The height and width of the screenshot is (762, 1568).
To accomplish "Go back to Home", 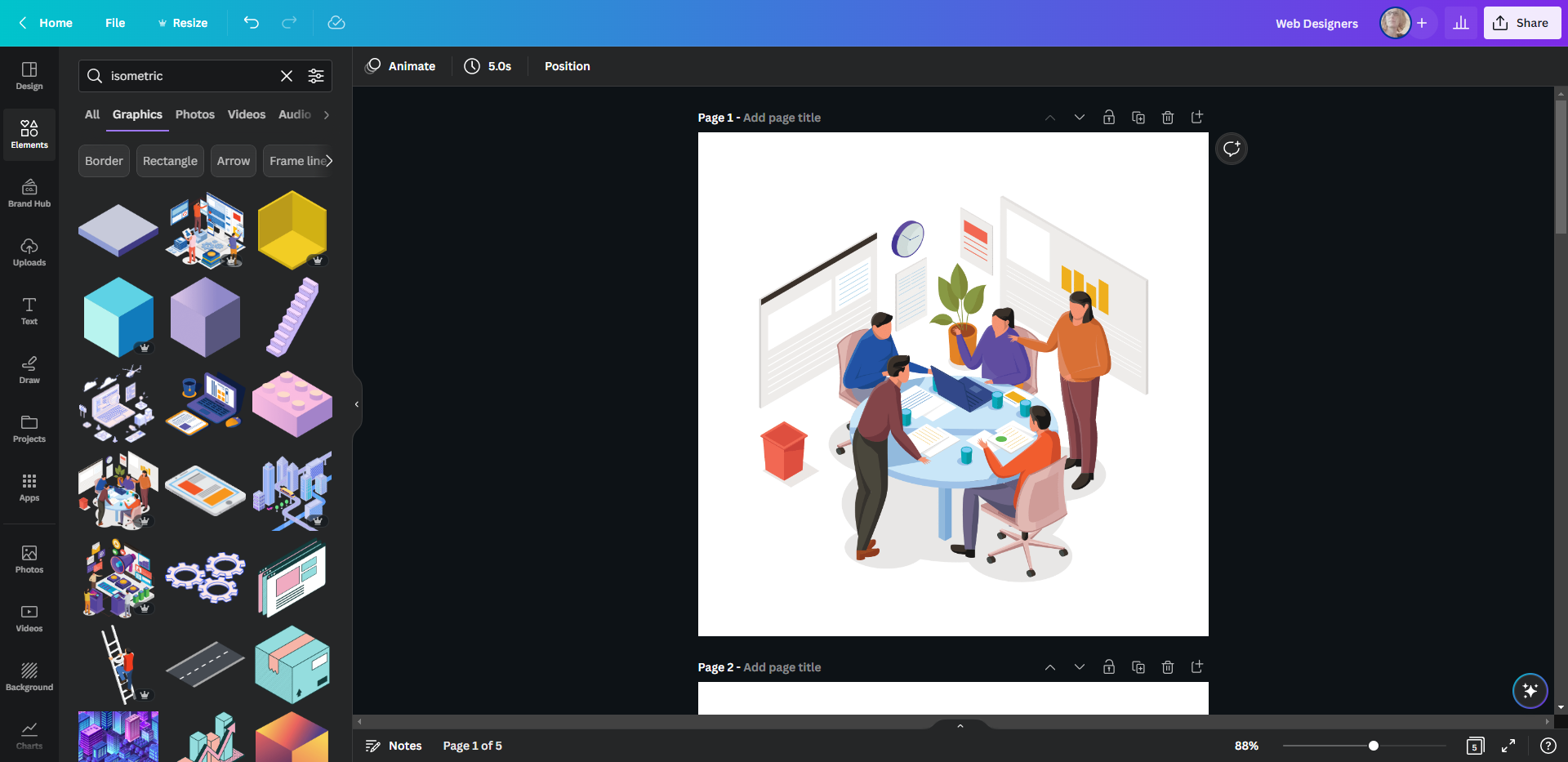I will 46,23.
